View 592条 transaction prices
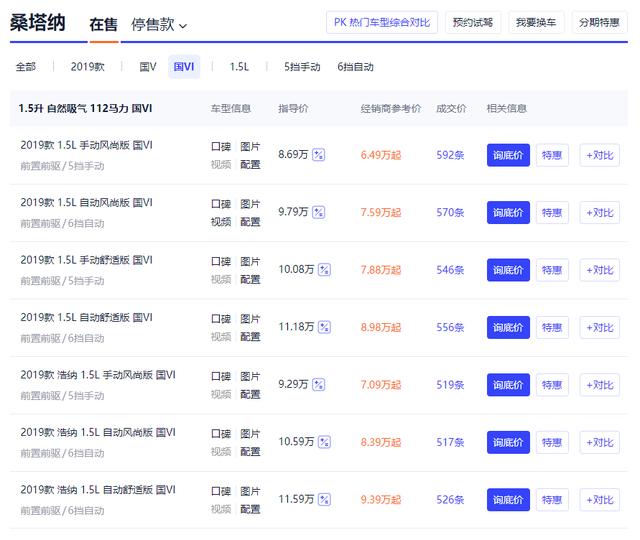640x540 pixels. pyautogui.click(x=450, y=155)
